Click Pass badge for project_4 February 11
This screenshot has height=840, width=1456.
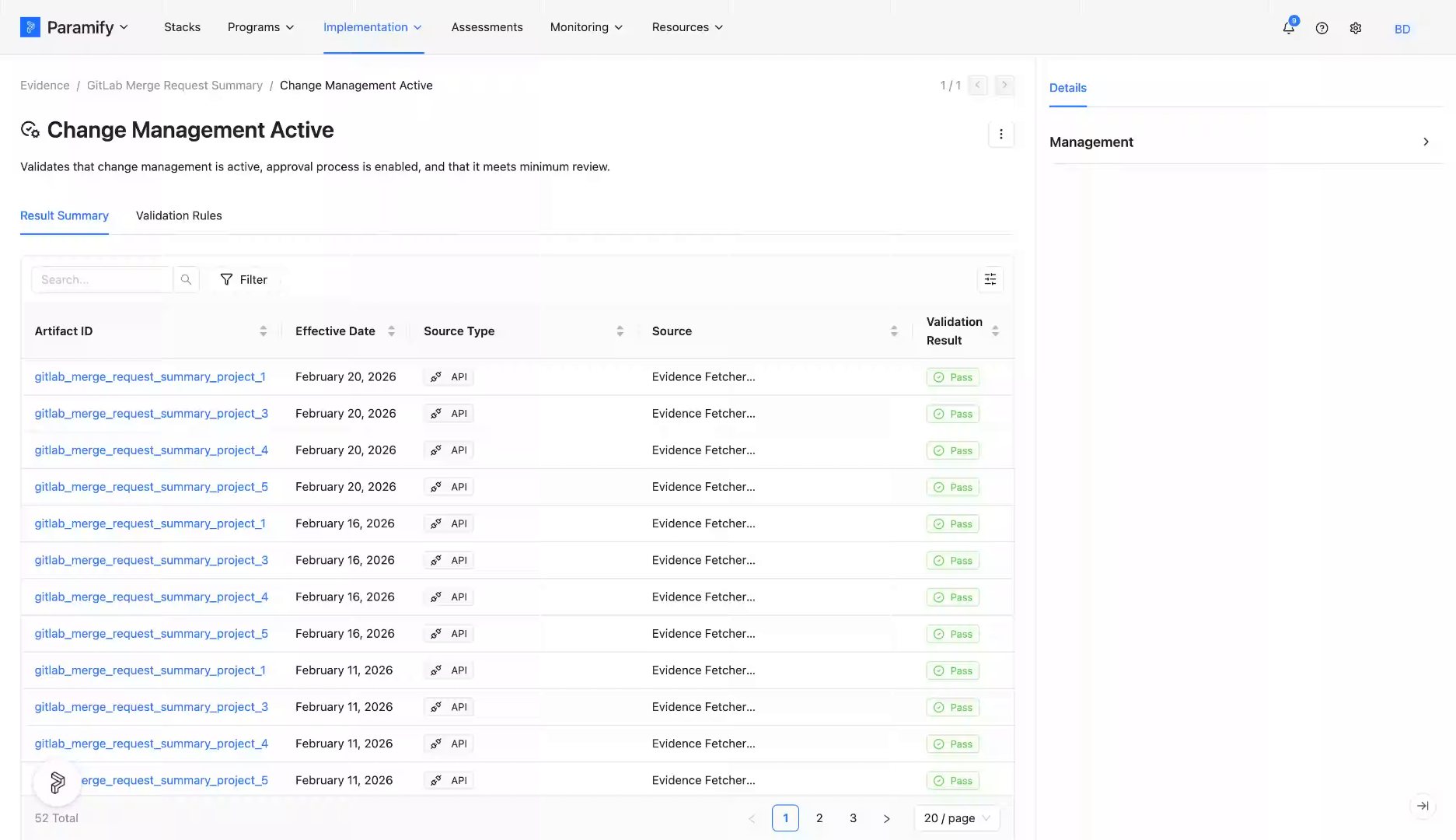952,744
